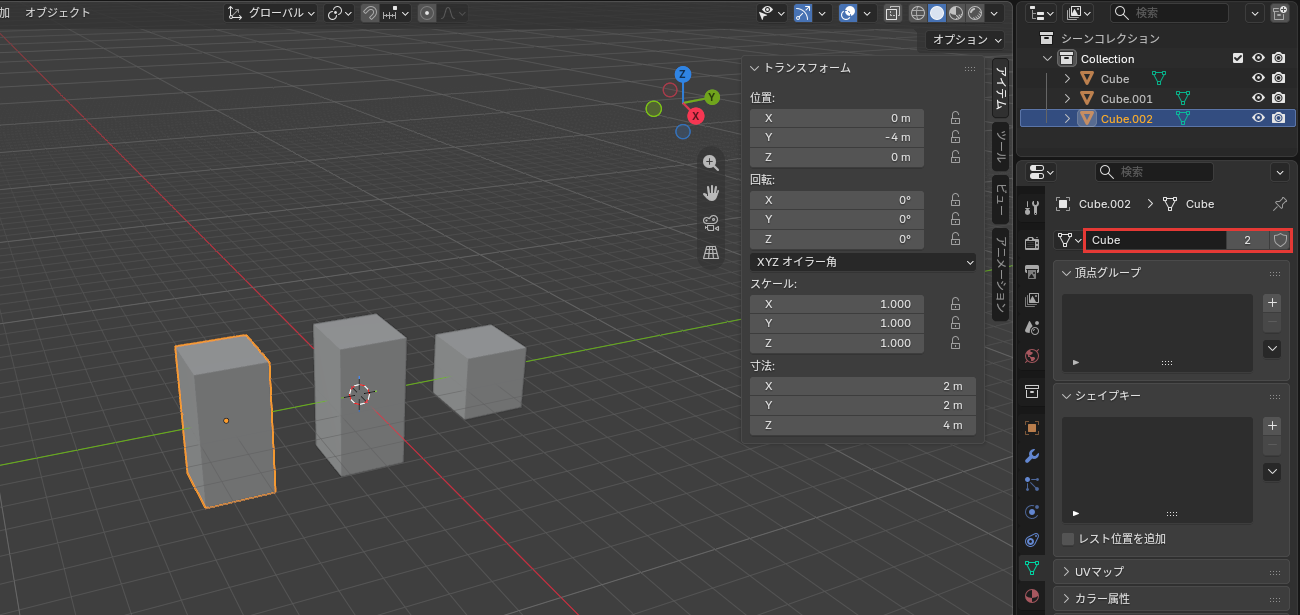Open the Modifier properties wrench icon
Image resolution: width=1300 pixels, height=615 pixels.
coord(1032,456)
